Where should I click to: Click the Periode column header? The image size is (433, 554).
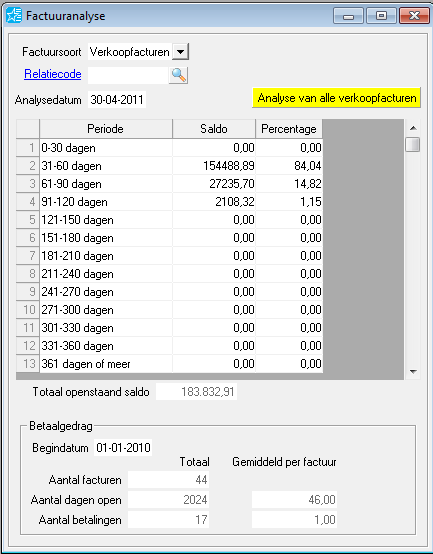coord(106,129)
